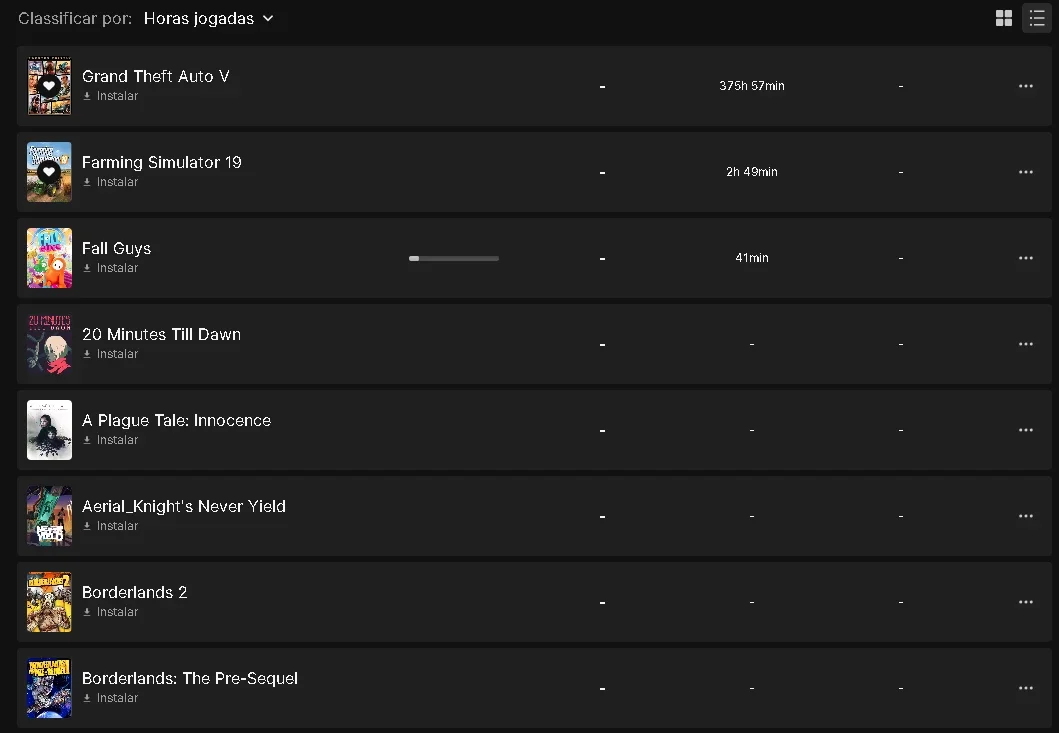The width and height of the screenshot is (1059, 733).
Task: Select the A Plague Tale: Innocence cover thumbnail
Action: [49, 430]
